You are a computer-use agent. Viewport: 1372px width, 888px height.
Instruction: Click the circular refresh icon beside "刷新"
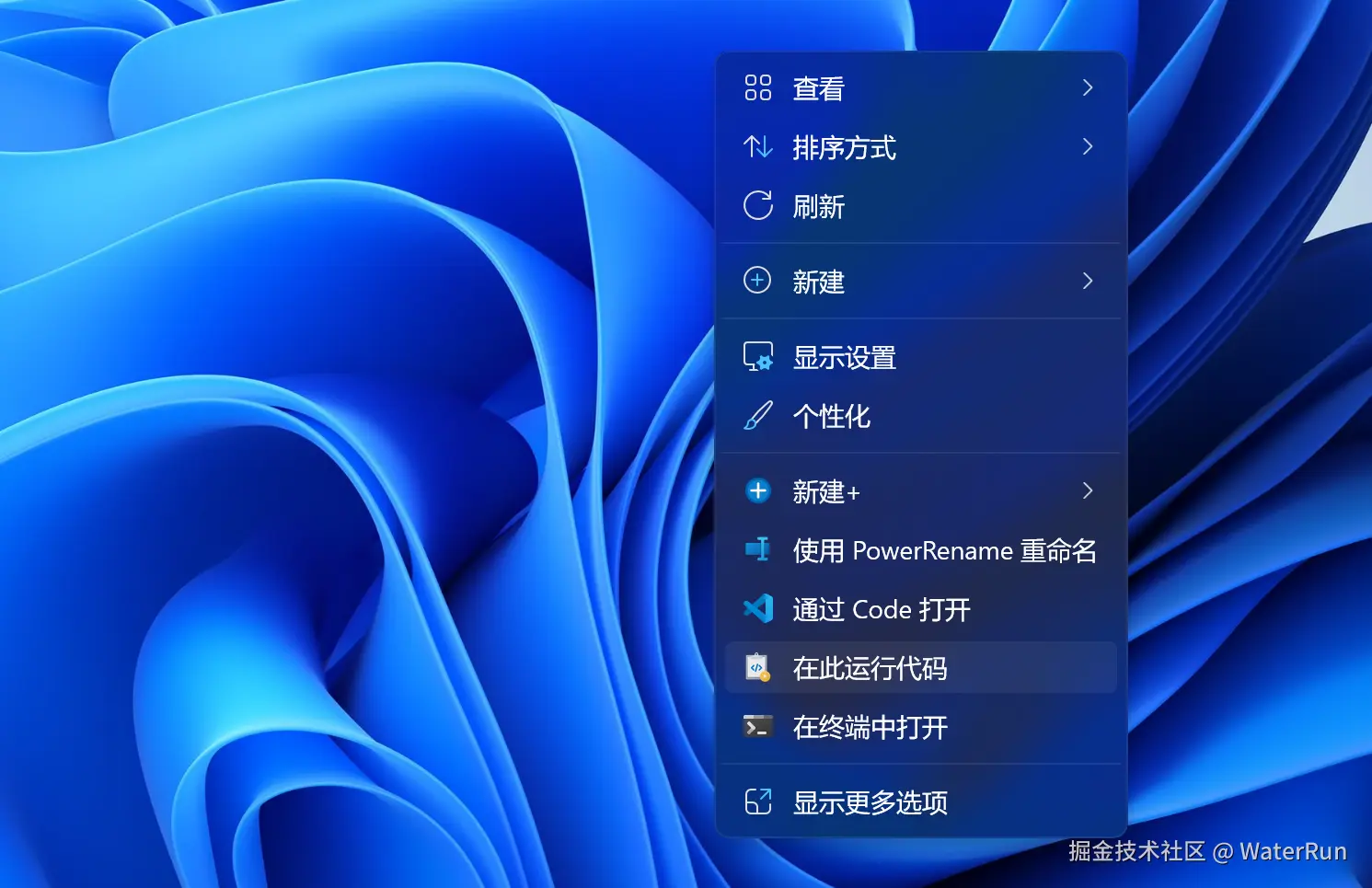coord(756,206)
